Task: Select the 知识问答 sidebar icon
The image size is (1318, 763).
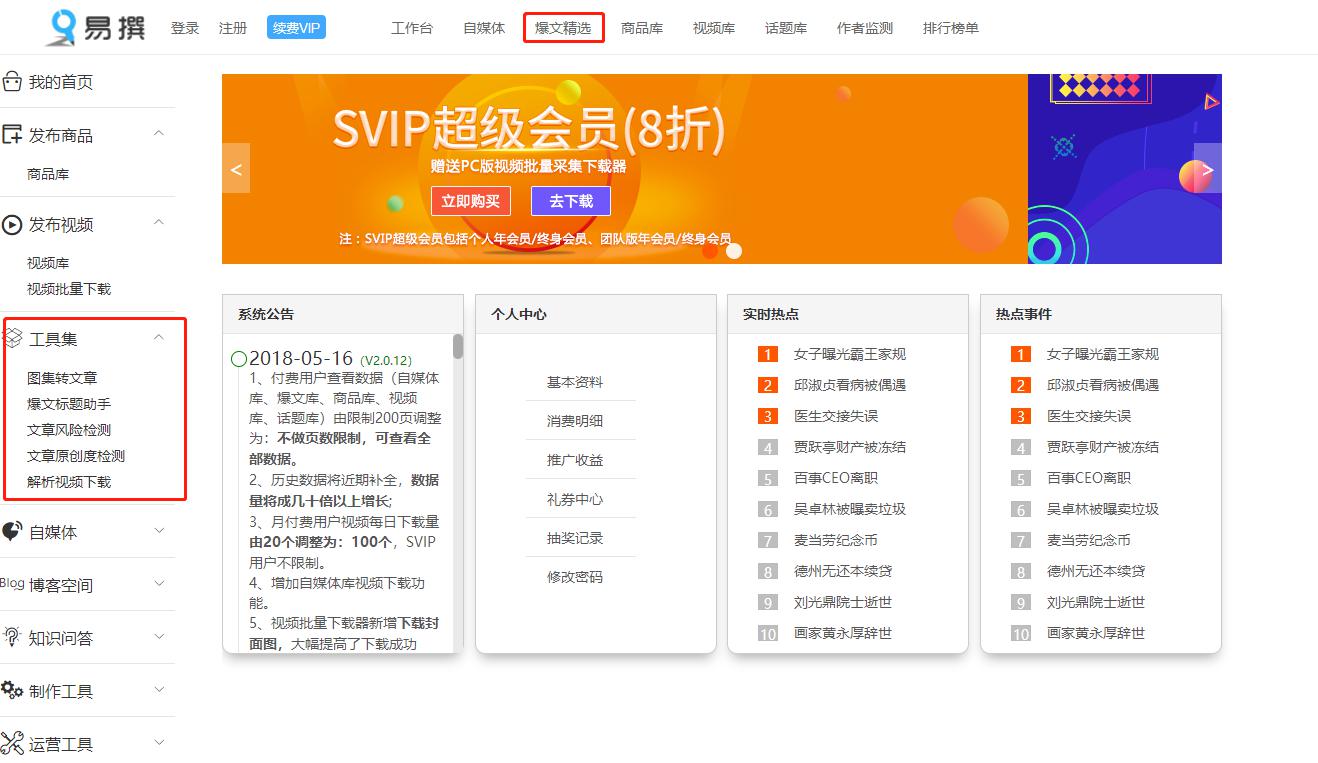Action: click(x=11, y=637)
